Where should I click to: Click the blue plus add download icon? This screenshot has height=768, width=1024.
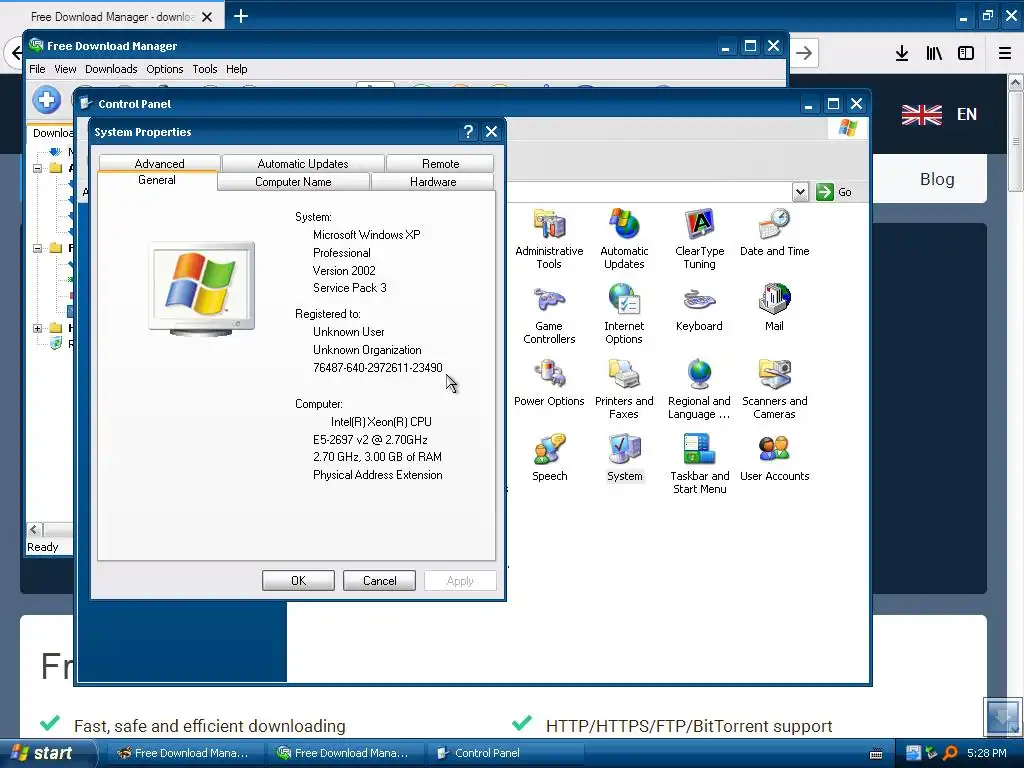tap(46, 100)
